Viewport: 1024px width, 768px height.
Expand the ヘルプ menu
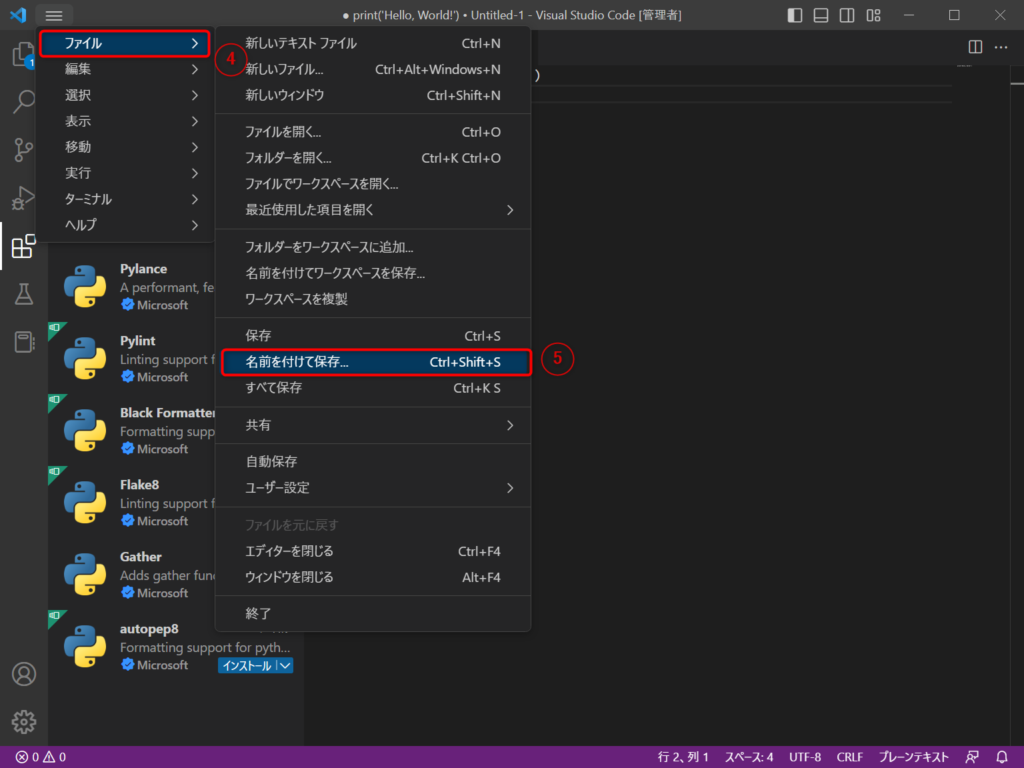124,225
